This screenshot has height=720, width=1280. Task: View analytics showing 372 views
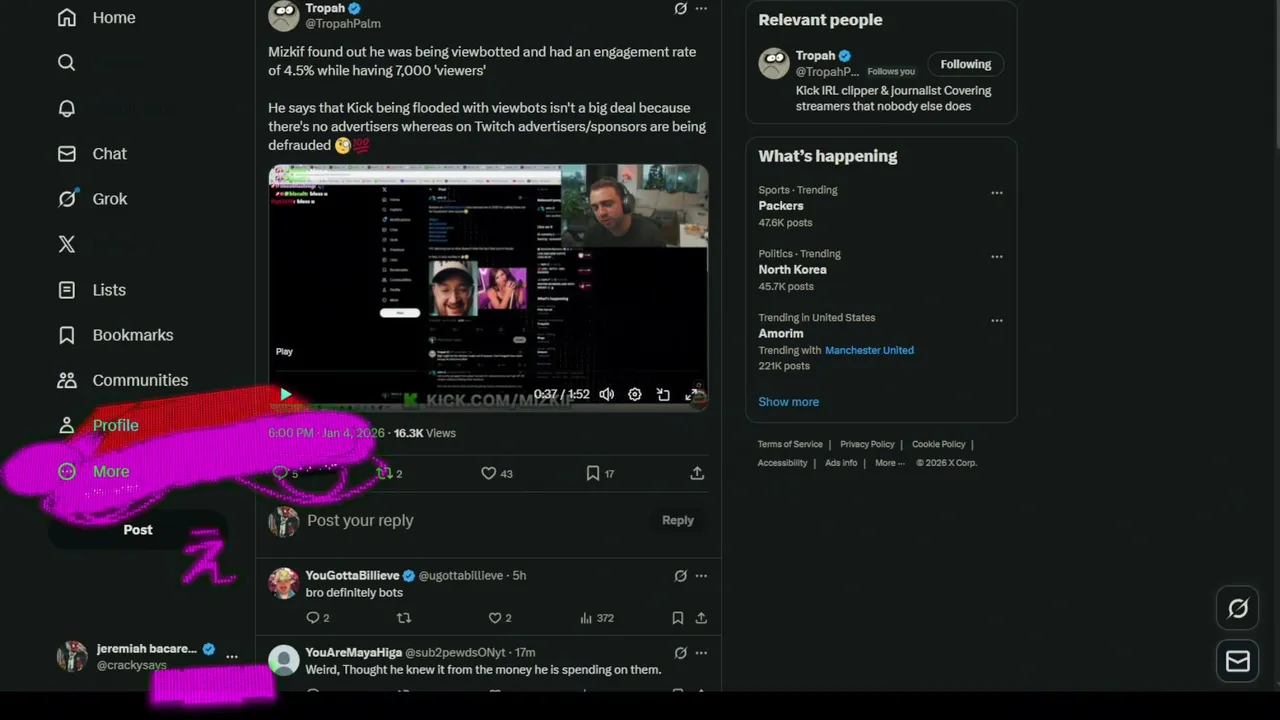597,618
